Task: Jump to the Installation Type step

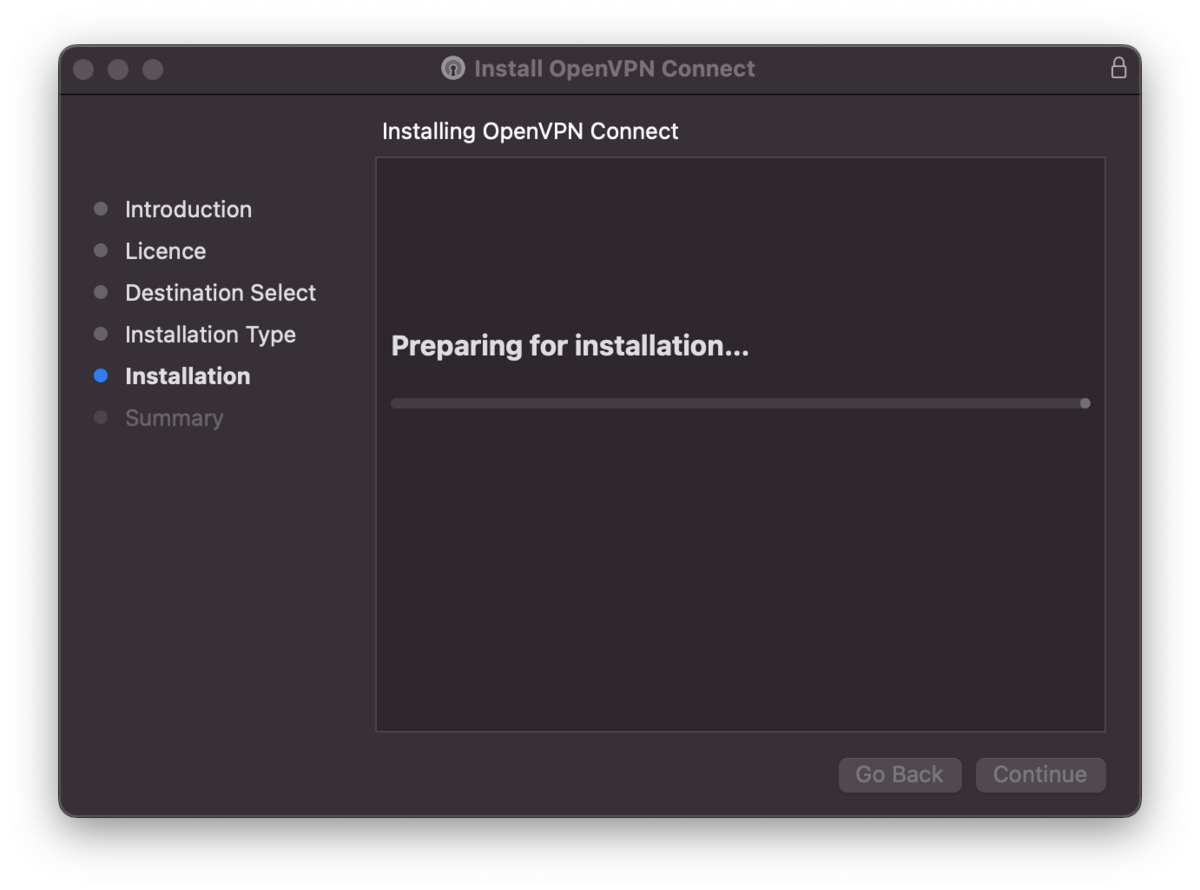Action: 210,334
